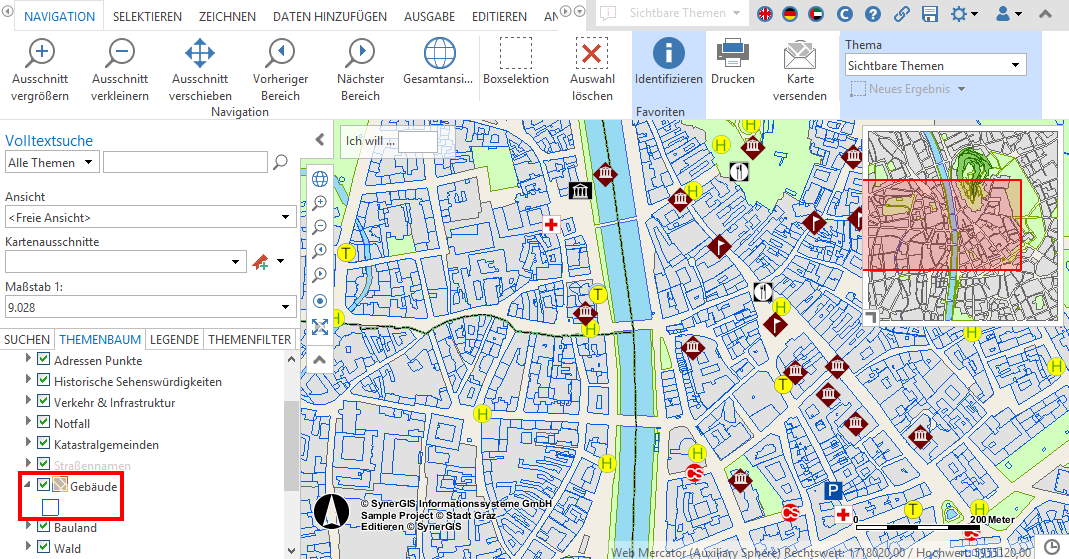
Task: Click the locate position target icon
Action: (320, 301)
